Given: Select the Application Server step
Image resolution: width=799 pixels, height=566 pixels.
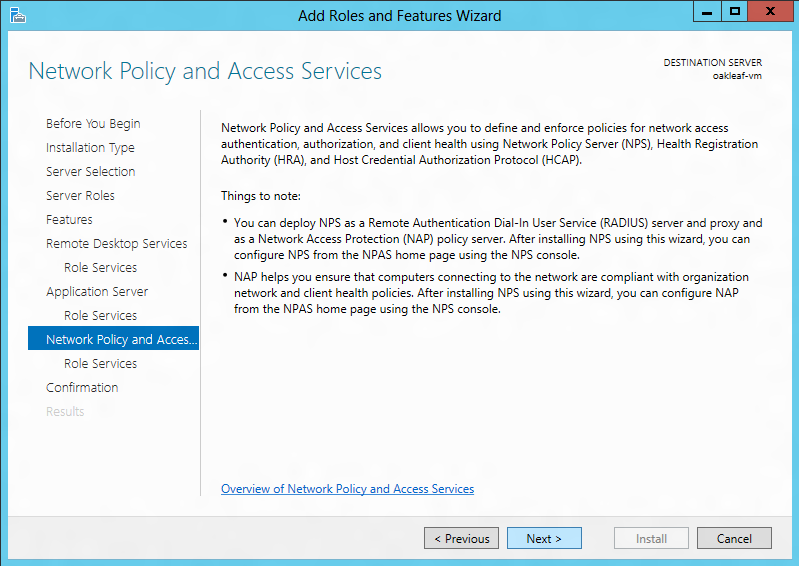Looking at the screenshot, I should pyautogui.click(x=97, y=291).
